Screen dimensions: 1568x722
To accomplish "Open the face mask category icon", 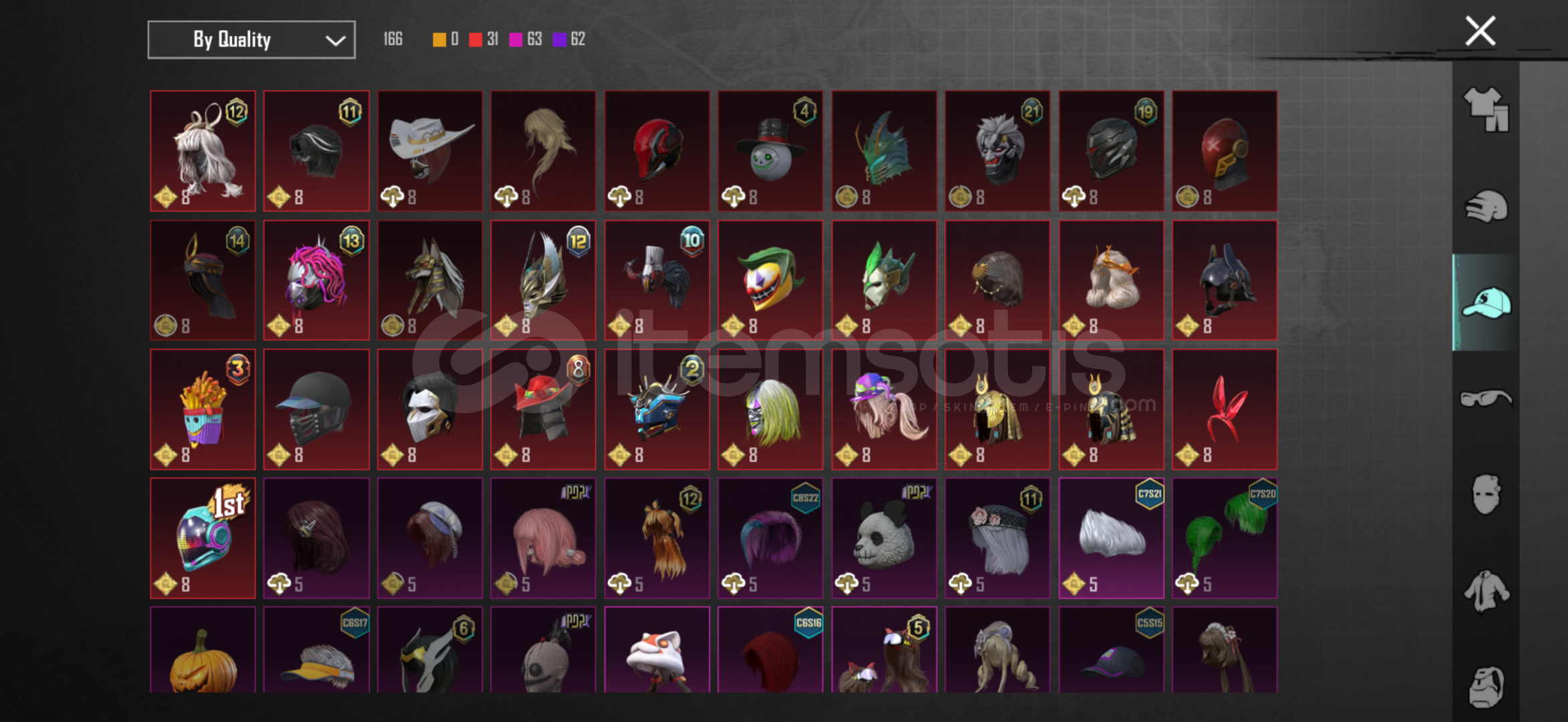I will tap(1486, 495).
